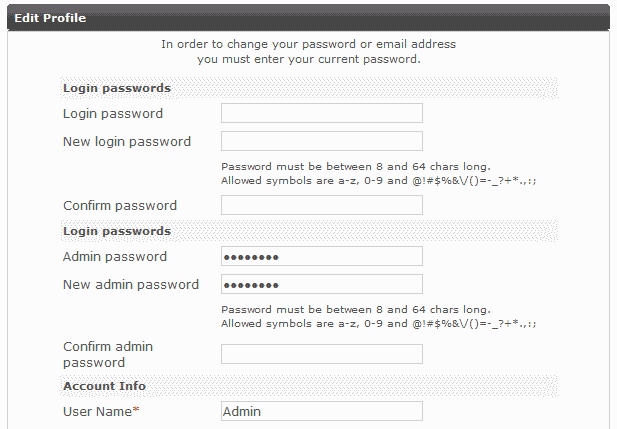Image resolution: width=617 pixels, height=429 pixels.
Task: Click the "Admin password" field label
Action: point(115,257)
